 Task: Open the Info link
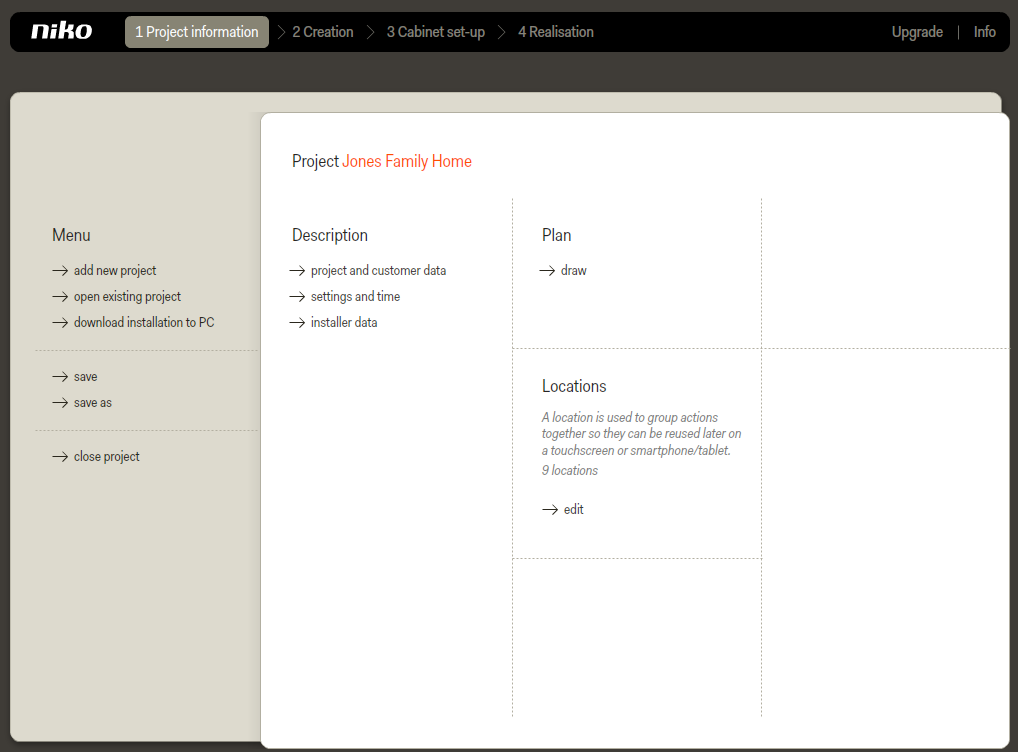point(984,32)
